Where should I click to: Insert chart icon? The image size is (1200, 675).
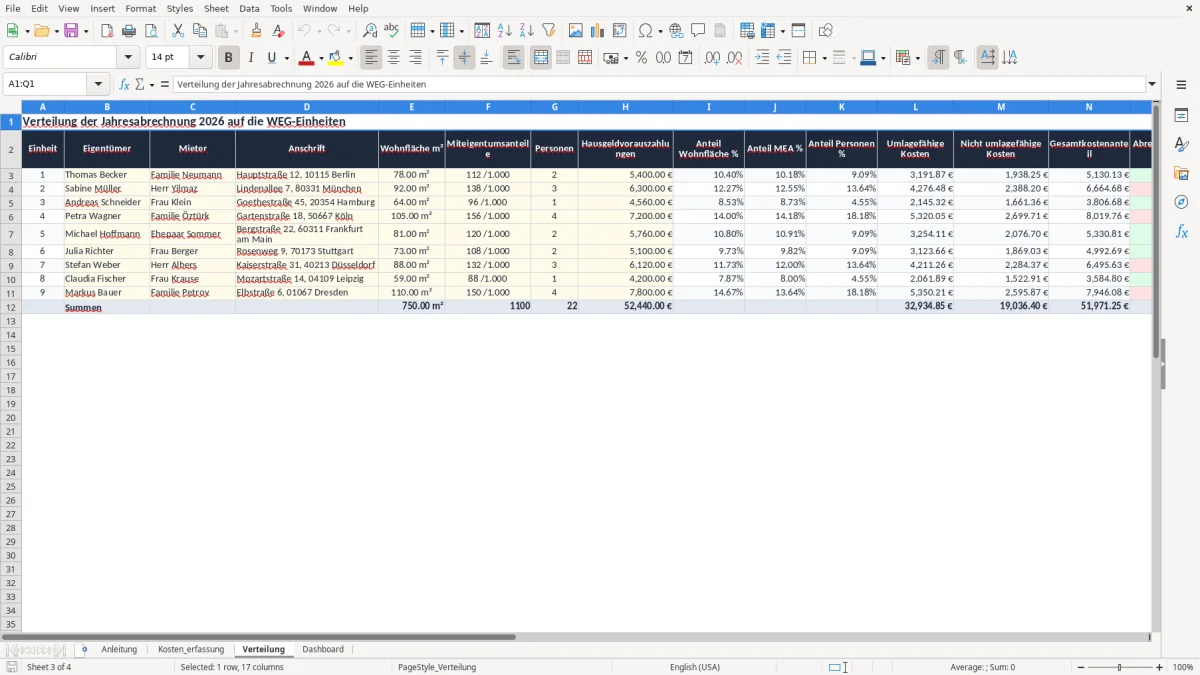[598, 31]
